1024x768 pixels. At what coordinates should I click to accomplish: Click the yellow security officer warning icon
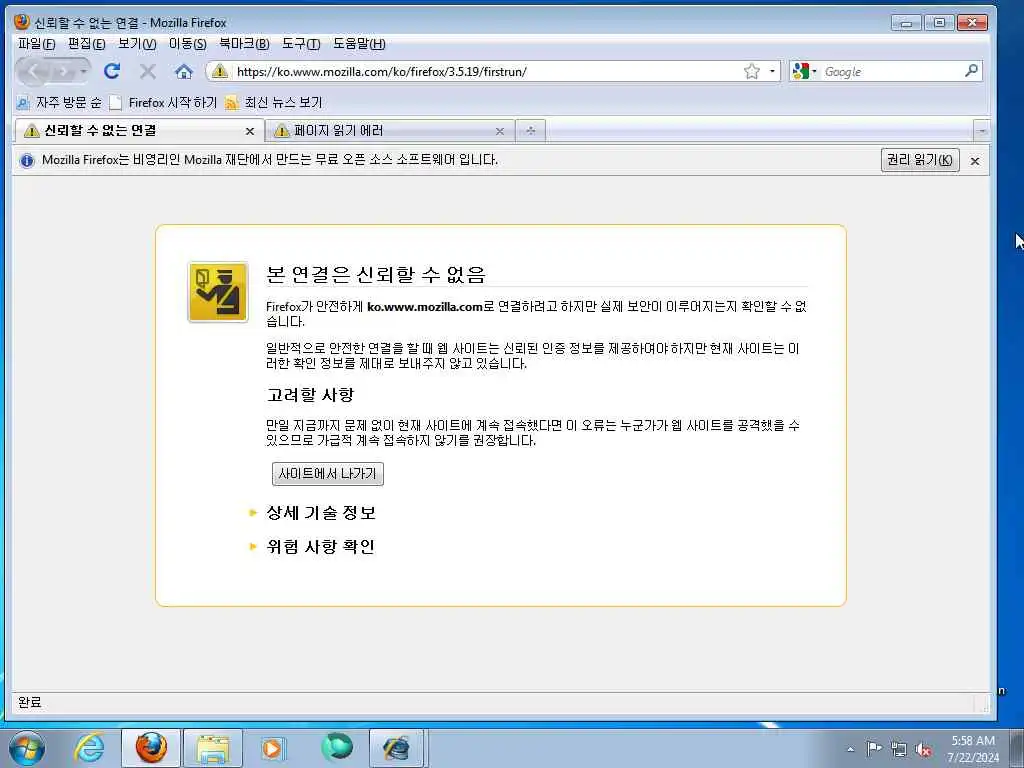click(217, 292)
